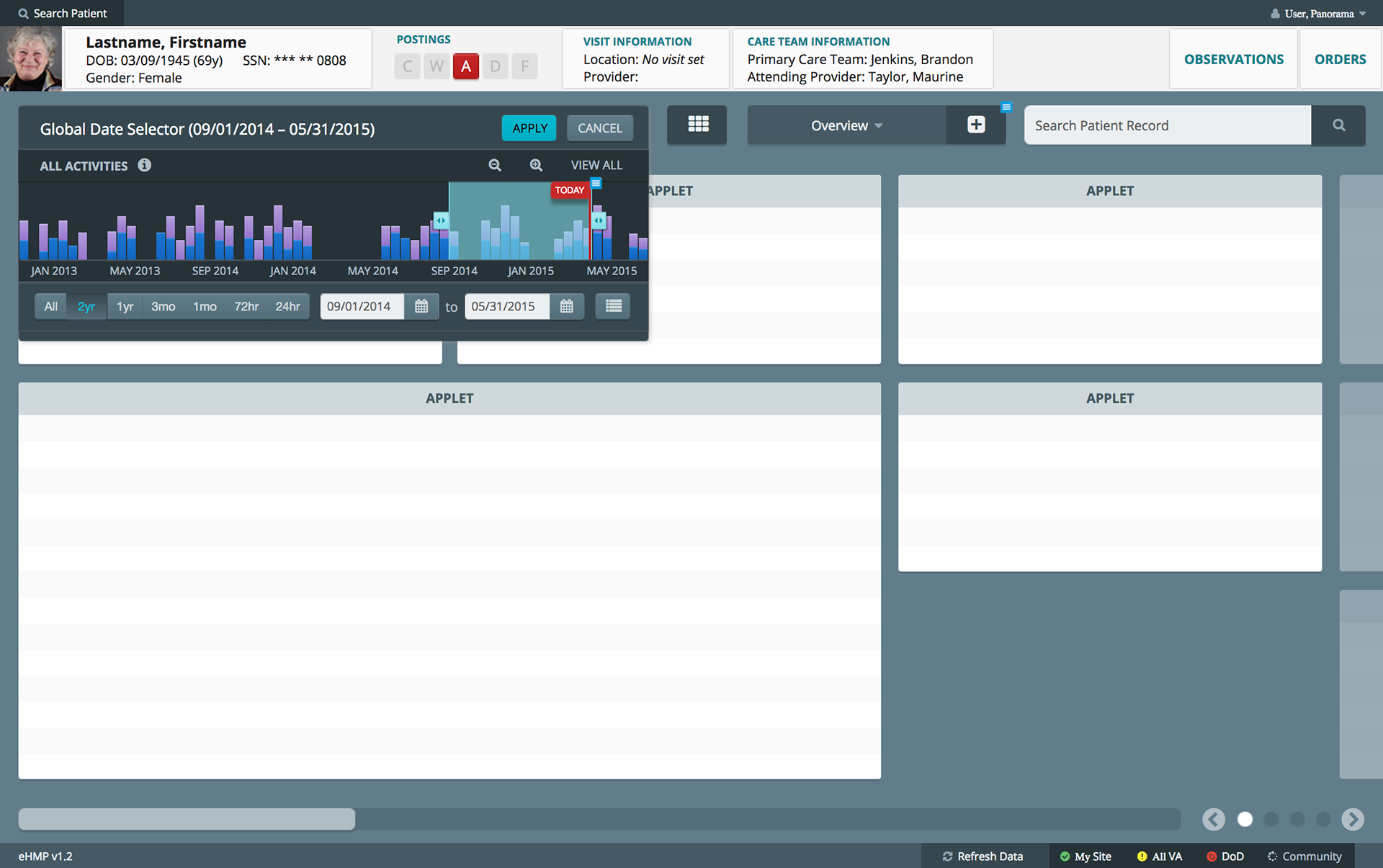
Task: Expand the Overview workspace dropdown
Action: tap(846, 125)
